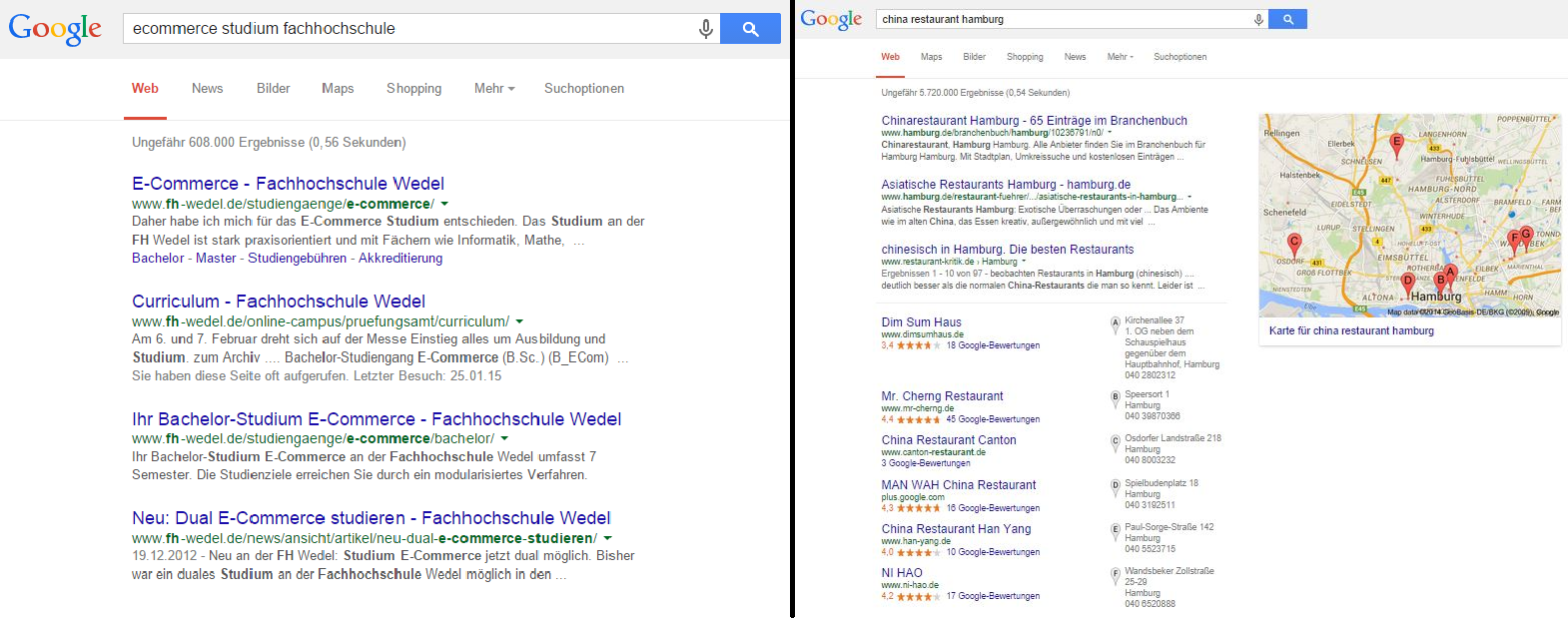This screenshot has width=1568, height=618.
Task: Click star rating of MAN WAH China Restaurant
Action: (918, 508)
